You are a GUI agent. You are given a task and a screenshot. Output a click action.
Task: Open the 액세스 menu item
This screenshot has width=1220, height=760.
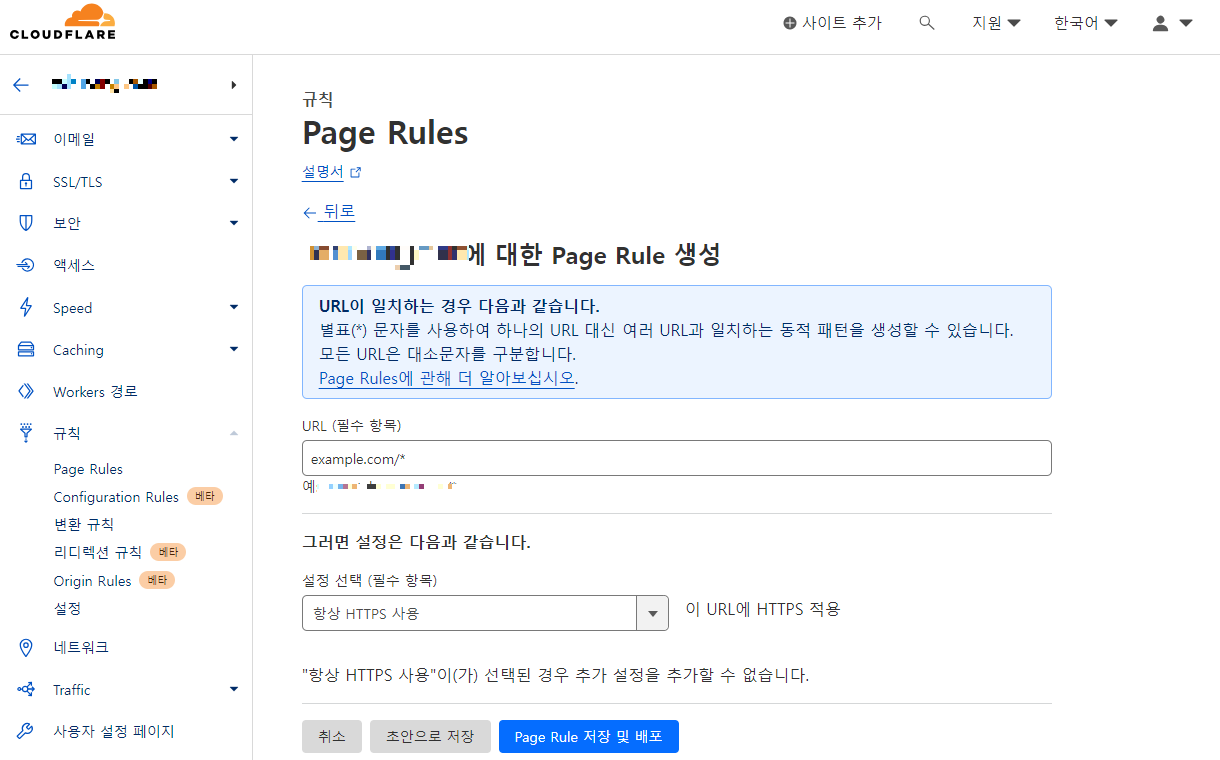coord(74,265)
